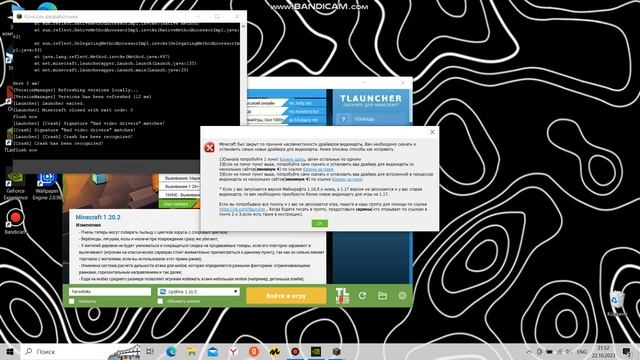
Task: Open TLauncher settings gear icon
Action: 402,296
